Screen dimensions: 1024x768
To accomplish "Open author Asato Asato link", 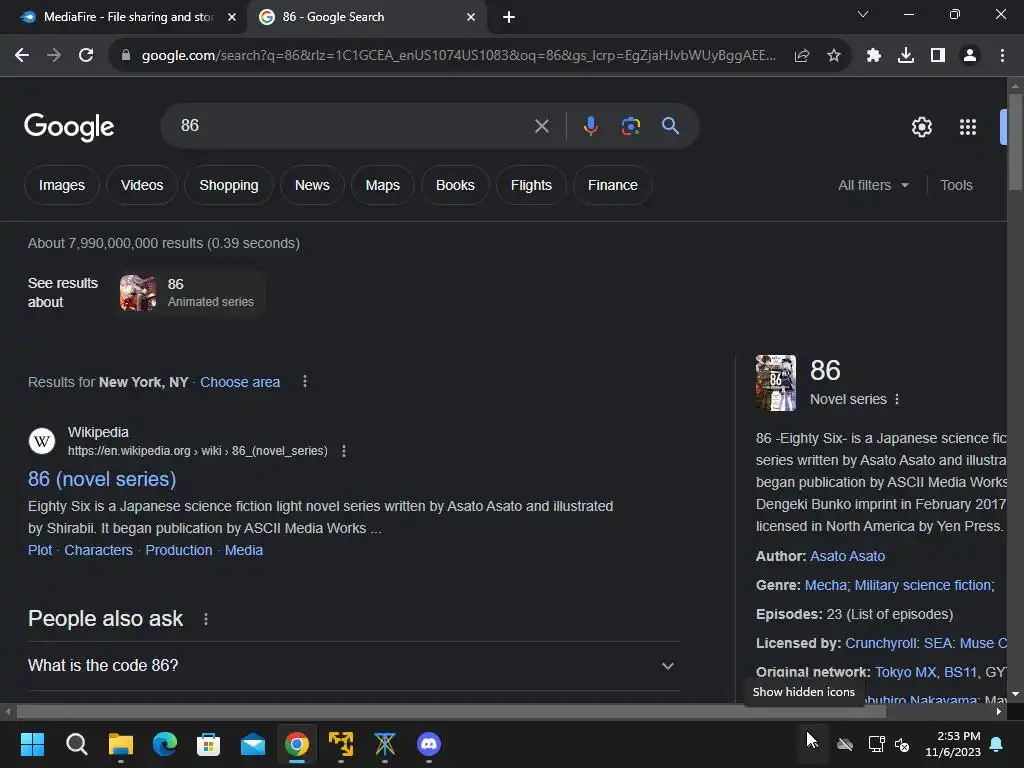I will (847, 556).
